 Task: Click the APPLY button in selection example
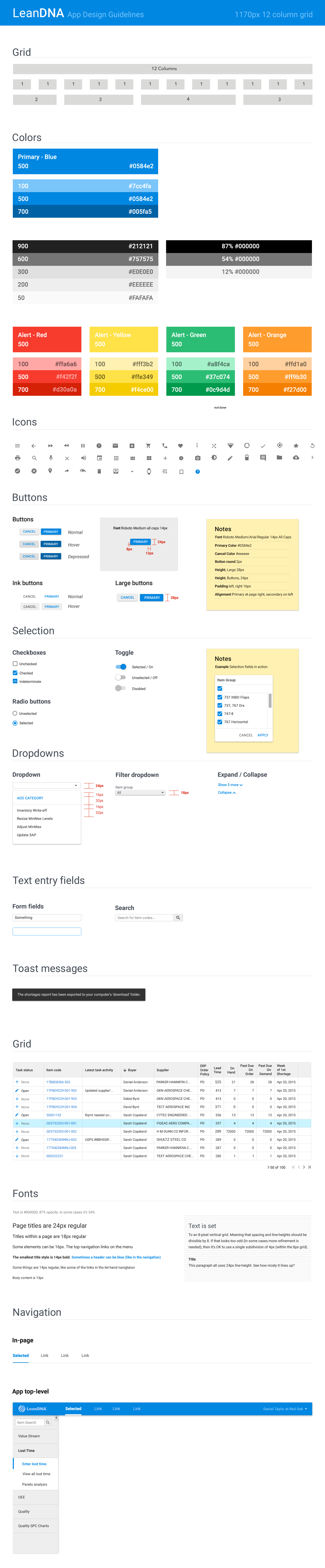coord(263,735)
